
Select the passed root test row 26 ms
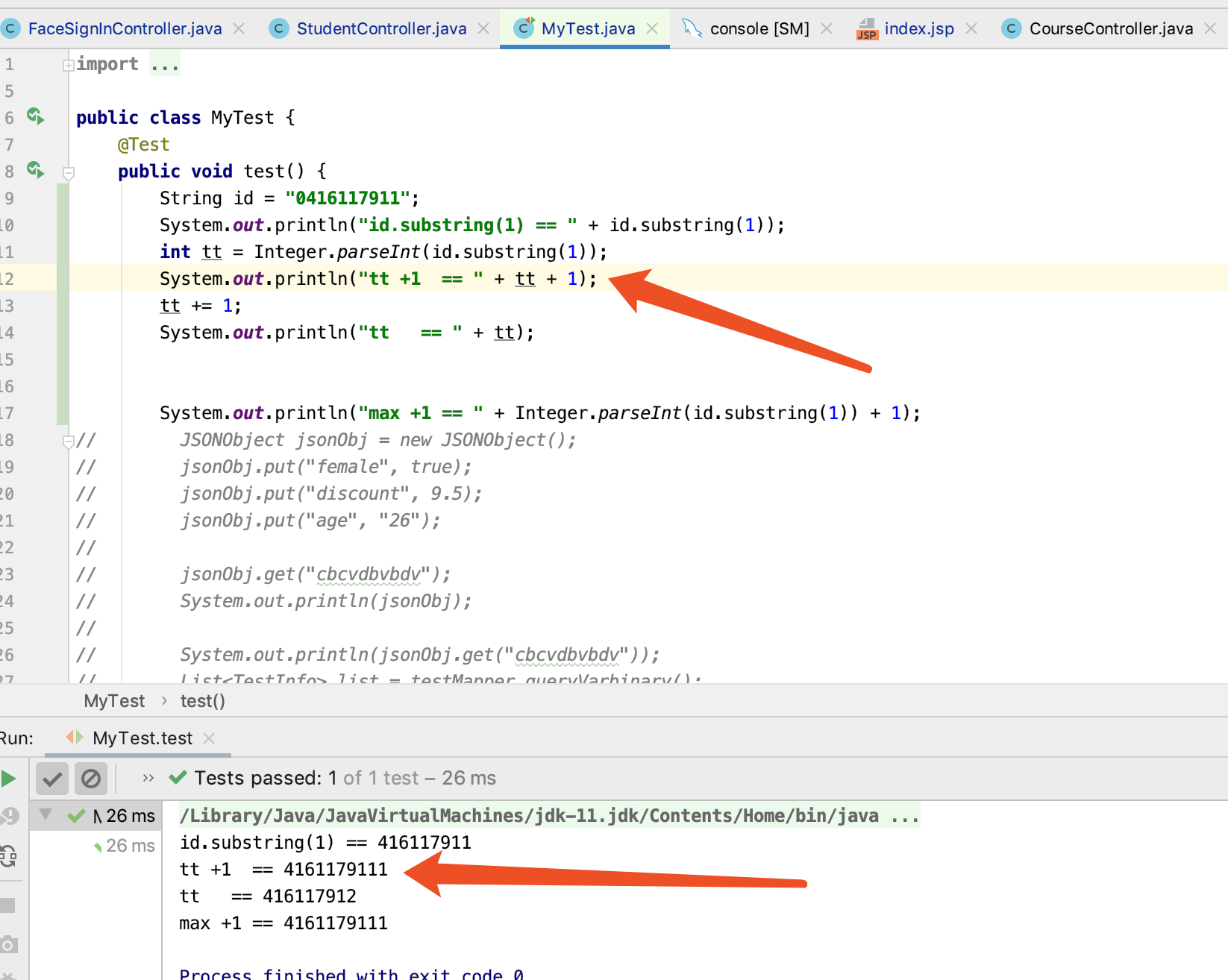95,816
